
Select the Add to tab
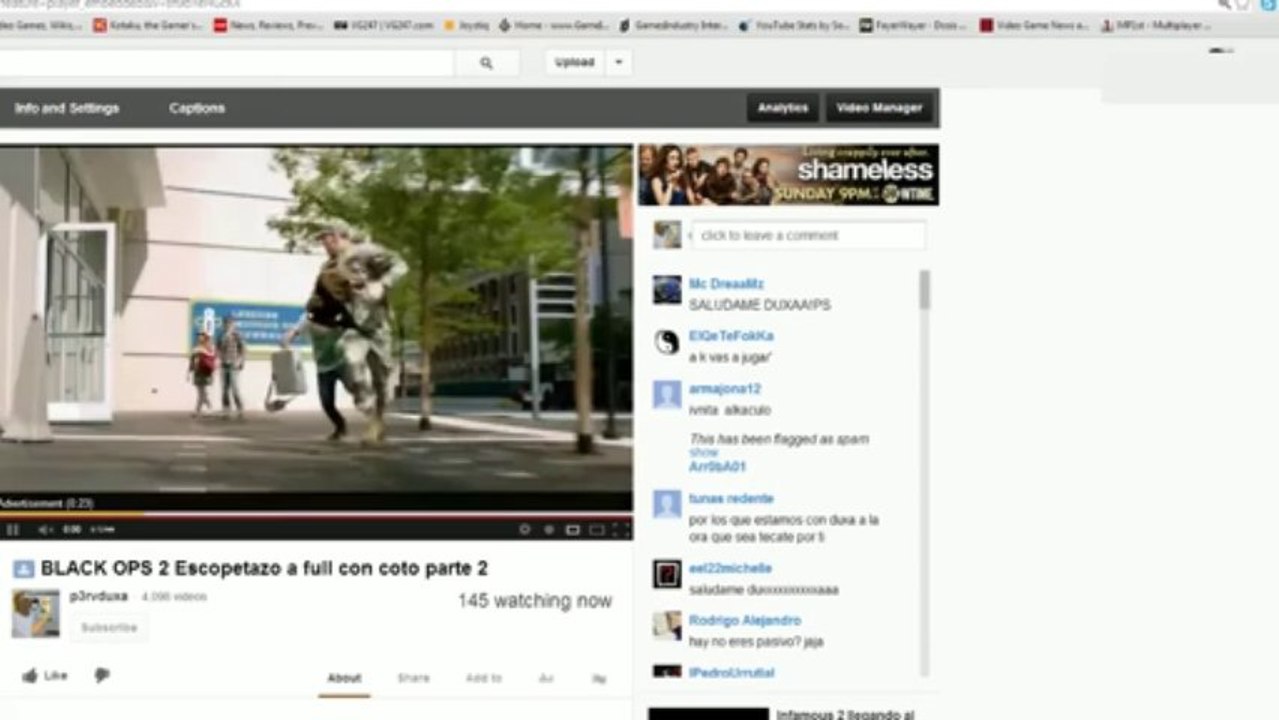[484, 678]
